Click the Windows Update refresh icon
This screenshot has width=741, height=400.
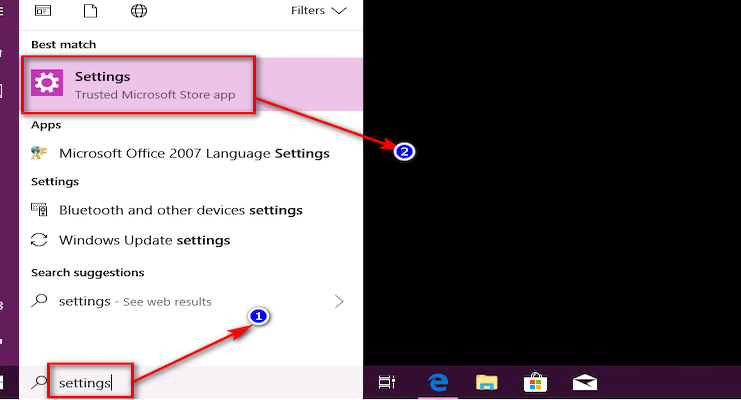39,240
